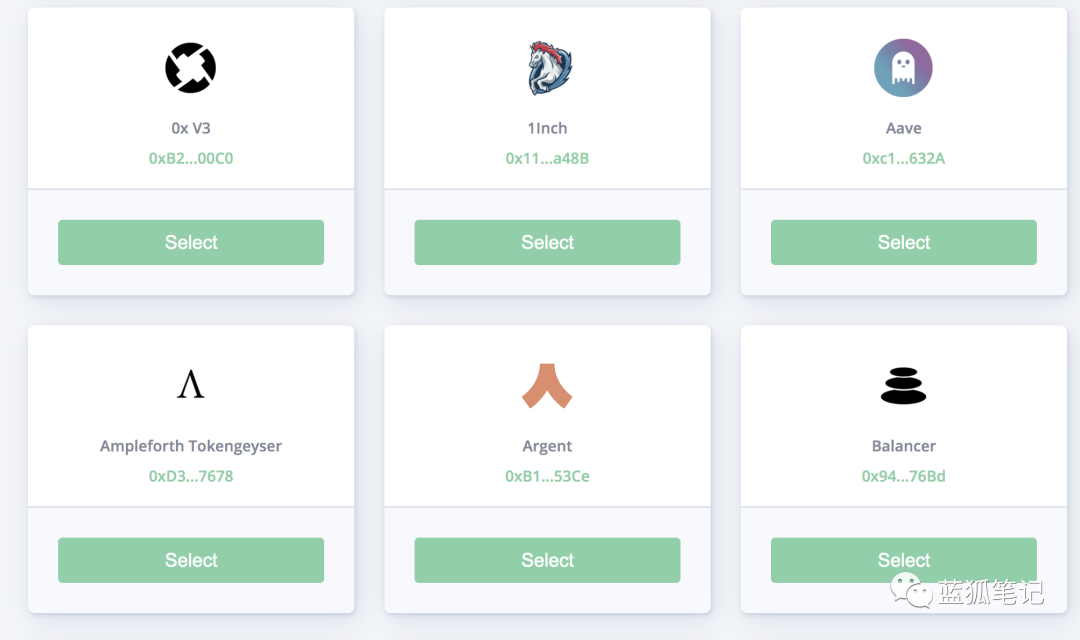Click the Argent orange logo

coord(547,386)
